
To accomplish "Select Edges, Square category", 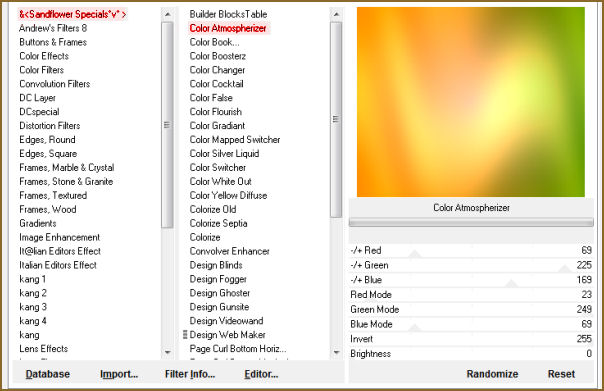I will (x=48, y=153).
